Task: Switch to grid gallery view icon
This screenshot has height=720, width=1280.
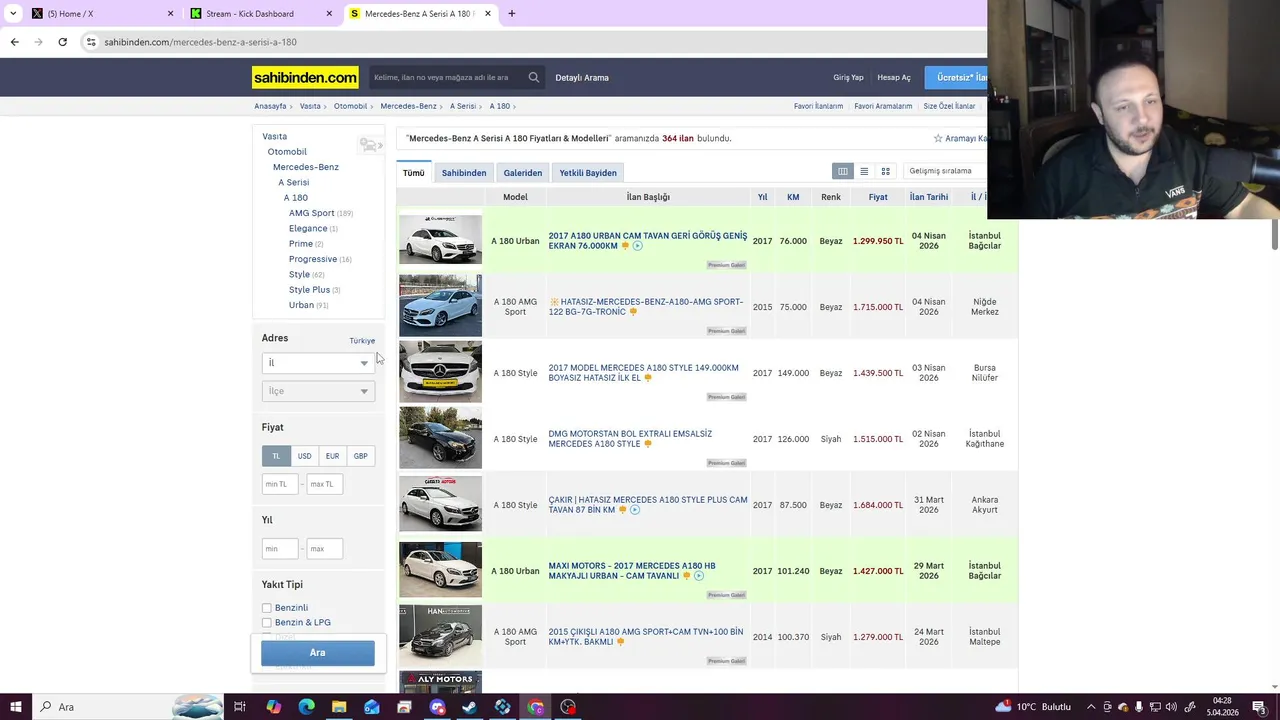Action: [x=885, y=171]
